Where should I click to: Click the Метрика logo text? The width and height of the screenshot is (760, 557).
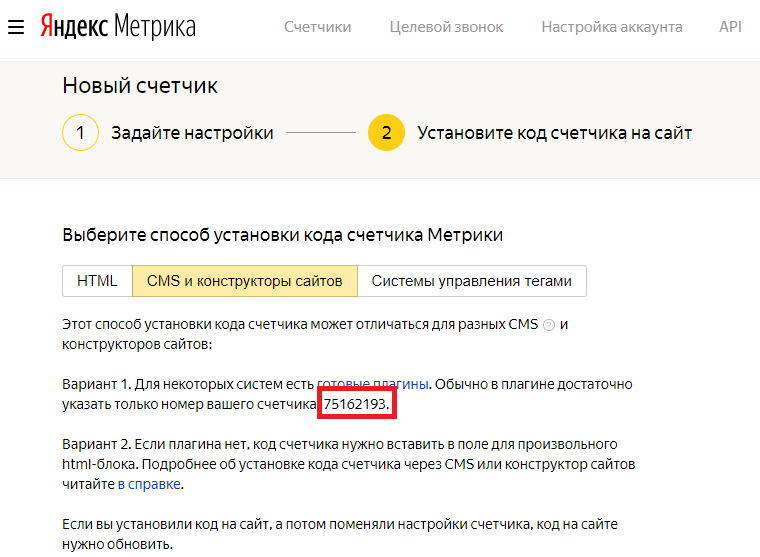[155, 27]
